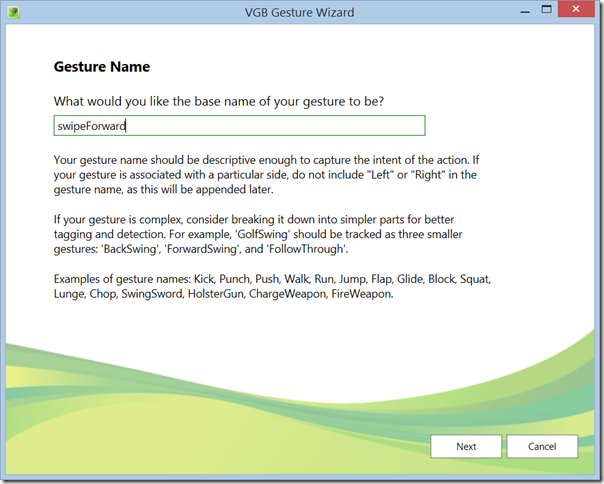The width and height of the screenshot is (604, 484).
Task: Minimize the VGB Gesture Wizard window
Action: (x=525, y=11)
